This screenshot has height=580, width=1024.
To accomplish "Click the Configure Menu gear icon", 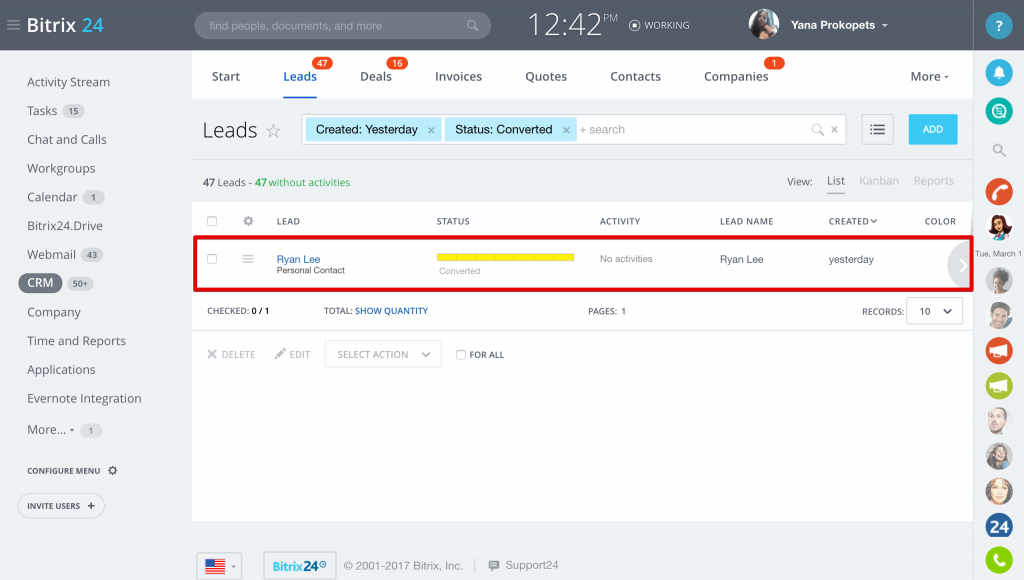I will pyautogui.click(x=112, y=470).
